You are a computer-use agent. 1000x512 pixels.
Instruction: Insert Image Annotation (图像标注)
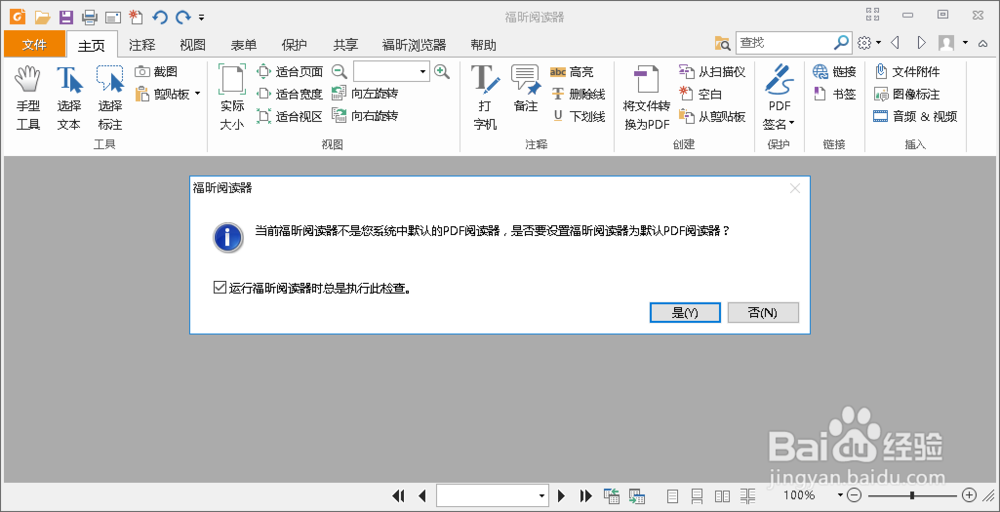[x=906, y=94]
